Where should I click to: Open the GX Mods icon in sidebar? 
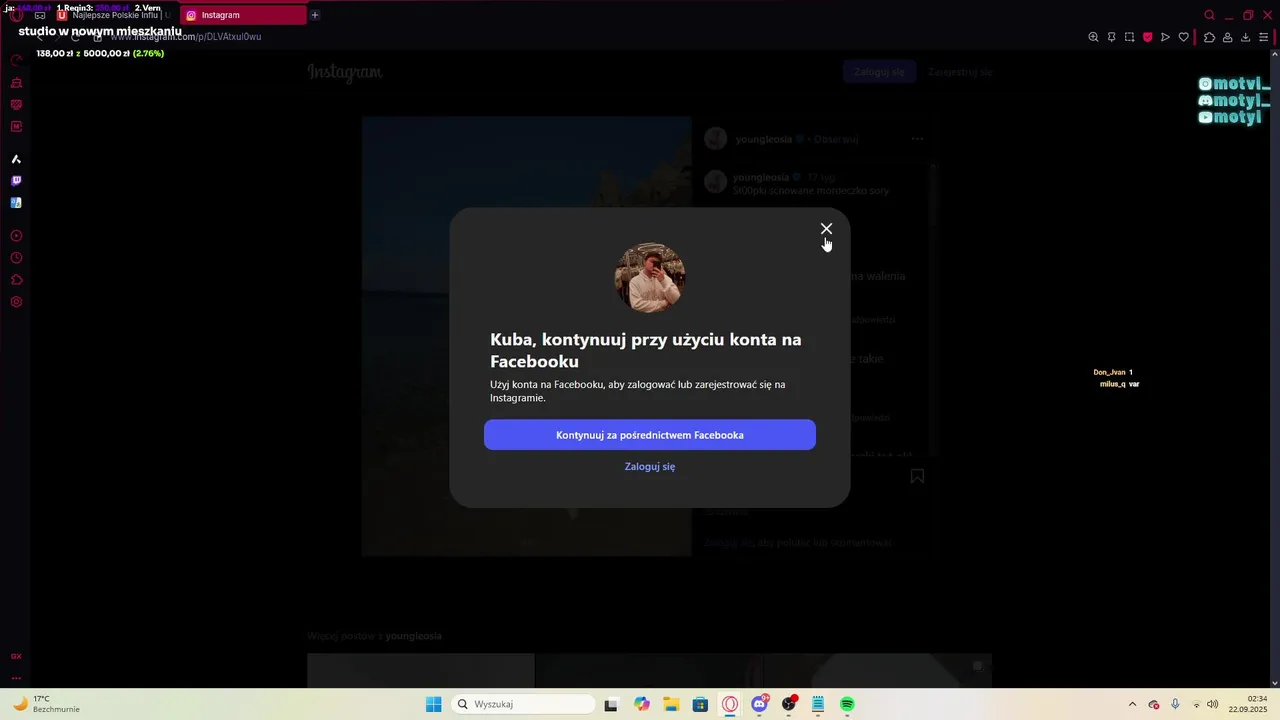point(16,127)
